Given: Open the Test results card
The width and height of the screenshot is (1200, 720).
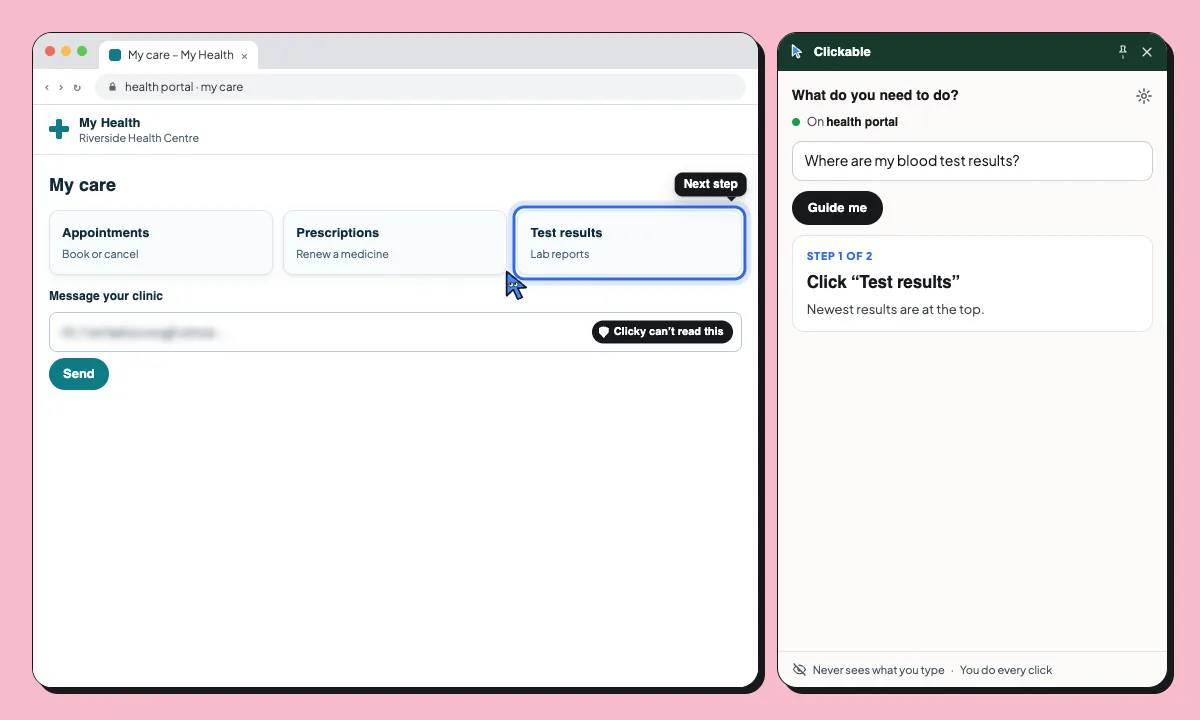Looking at the screenshot, I should click(x=630, y=243).
